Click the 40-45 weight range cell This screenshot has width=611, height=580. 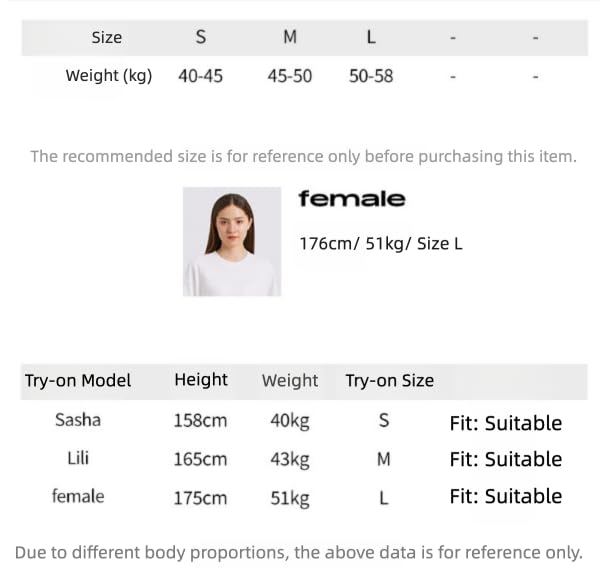point(201,75)
